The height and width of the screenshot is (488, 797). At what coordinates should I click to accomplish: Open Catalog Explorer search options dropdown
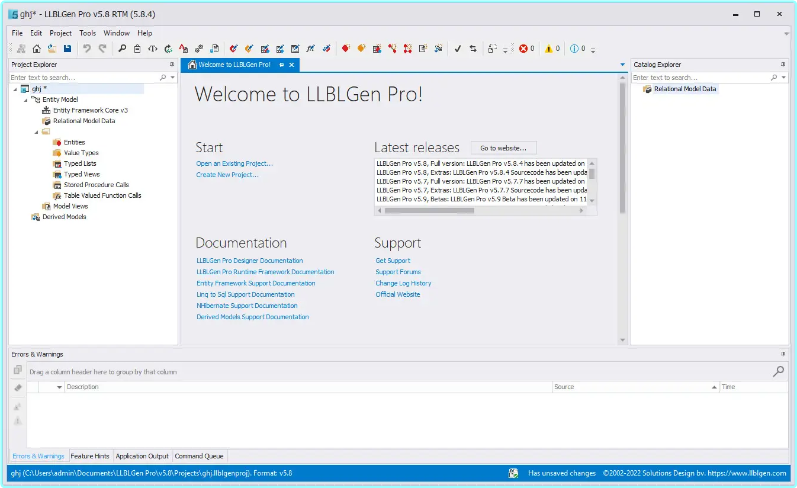tap(783, 77)
